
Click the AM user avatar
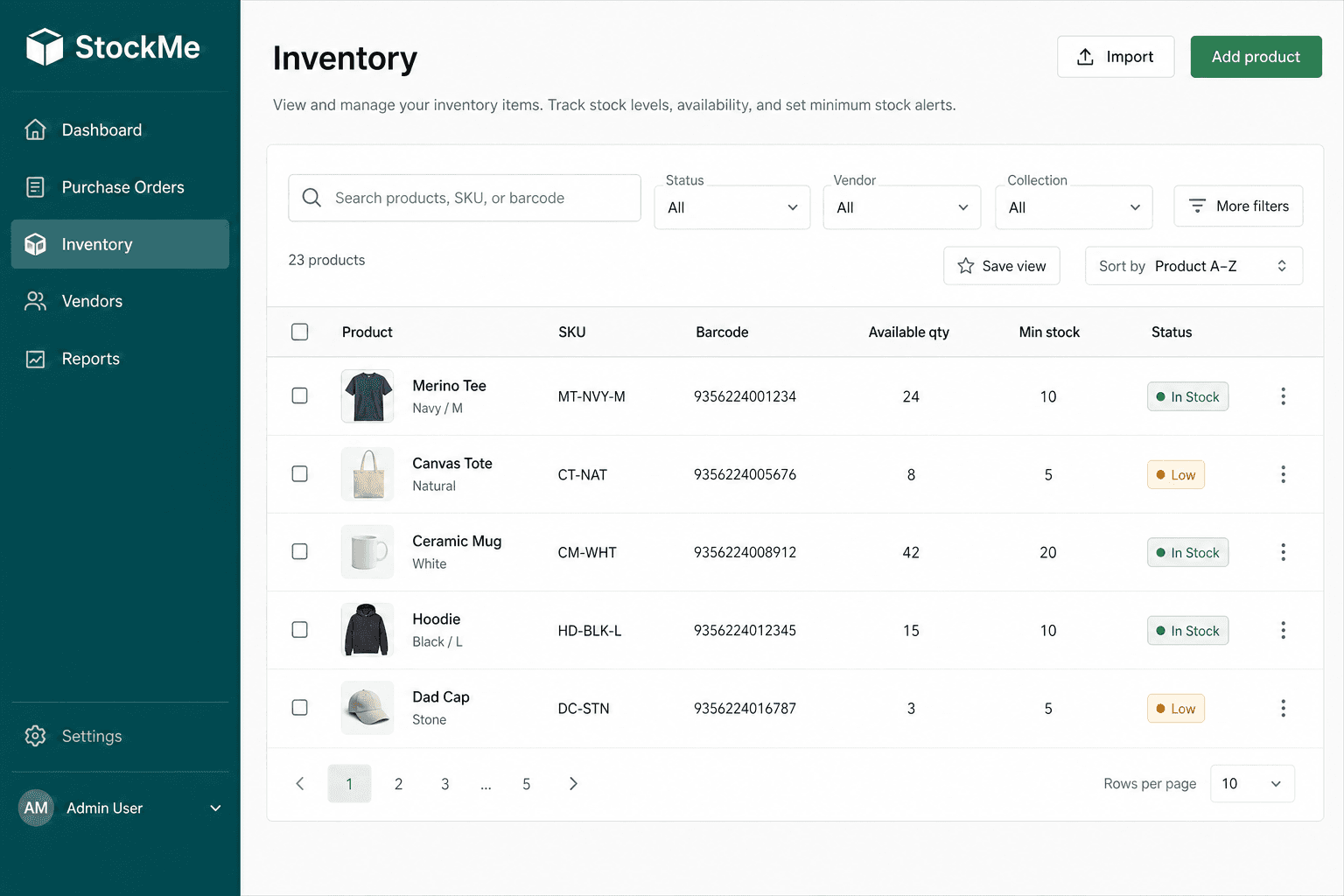[36, 808]
